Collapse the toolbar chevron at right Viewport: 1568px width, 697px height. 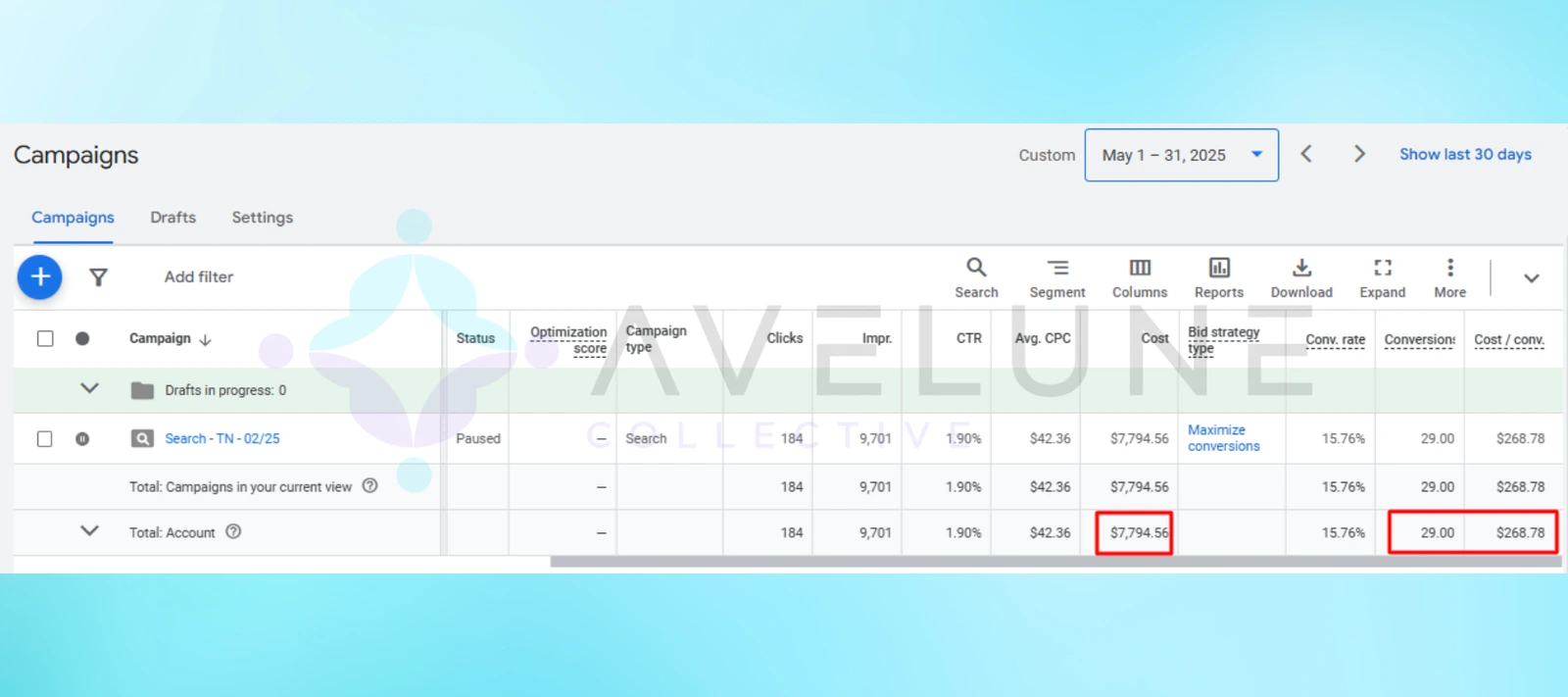[1532, 278]
